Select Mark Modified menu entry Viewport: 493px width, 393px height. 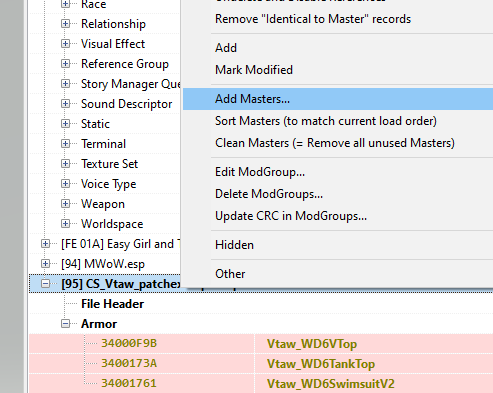(254, 70)
